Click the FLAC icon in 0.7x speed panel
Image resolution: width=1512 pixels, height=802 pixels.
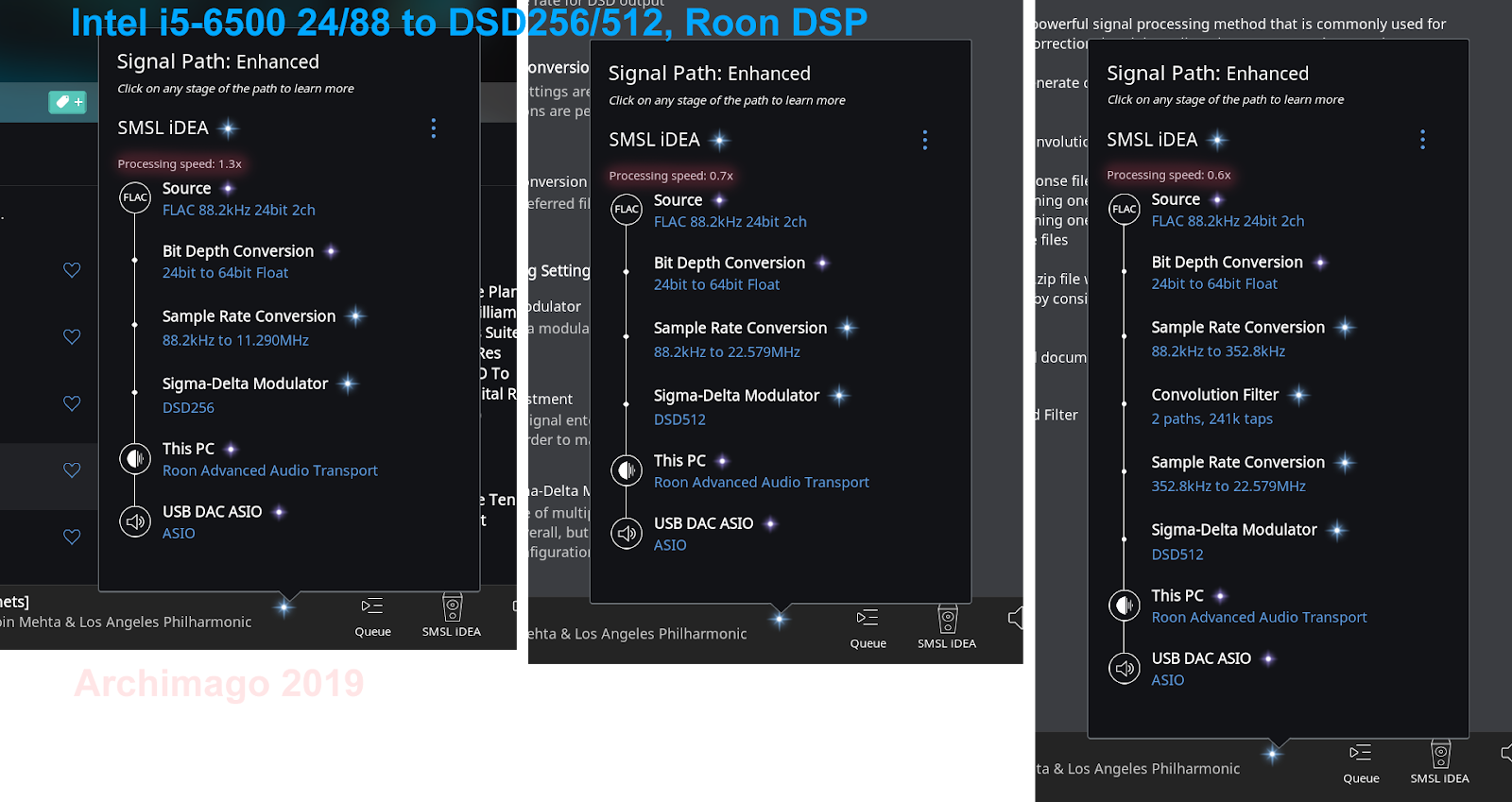(x=627, y=210)
